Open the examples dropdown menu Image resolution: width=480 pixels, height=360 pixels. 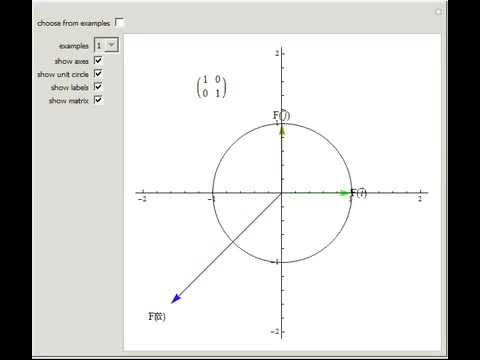coord(106,45)
